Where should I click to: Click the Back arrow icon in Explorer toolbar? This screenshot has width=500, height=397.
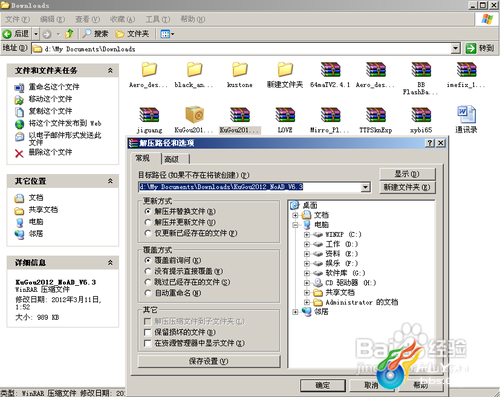pos(7,34)
